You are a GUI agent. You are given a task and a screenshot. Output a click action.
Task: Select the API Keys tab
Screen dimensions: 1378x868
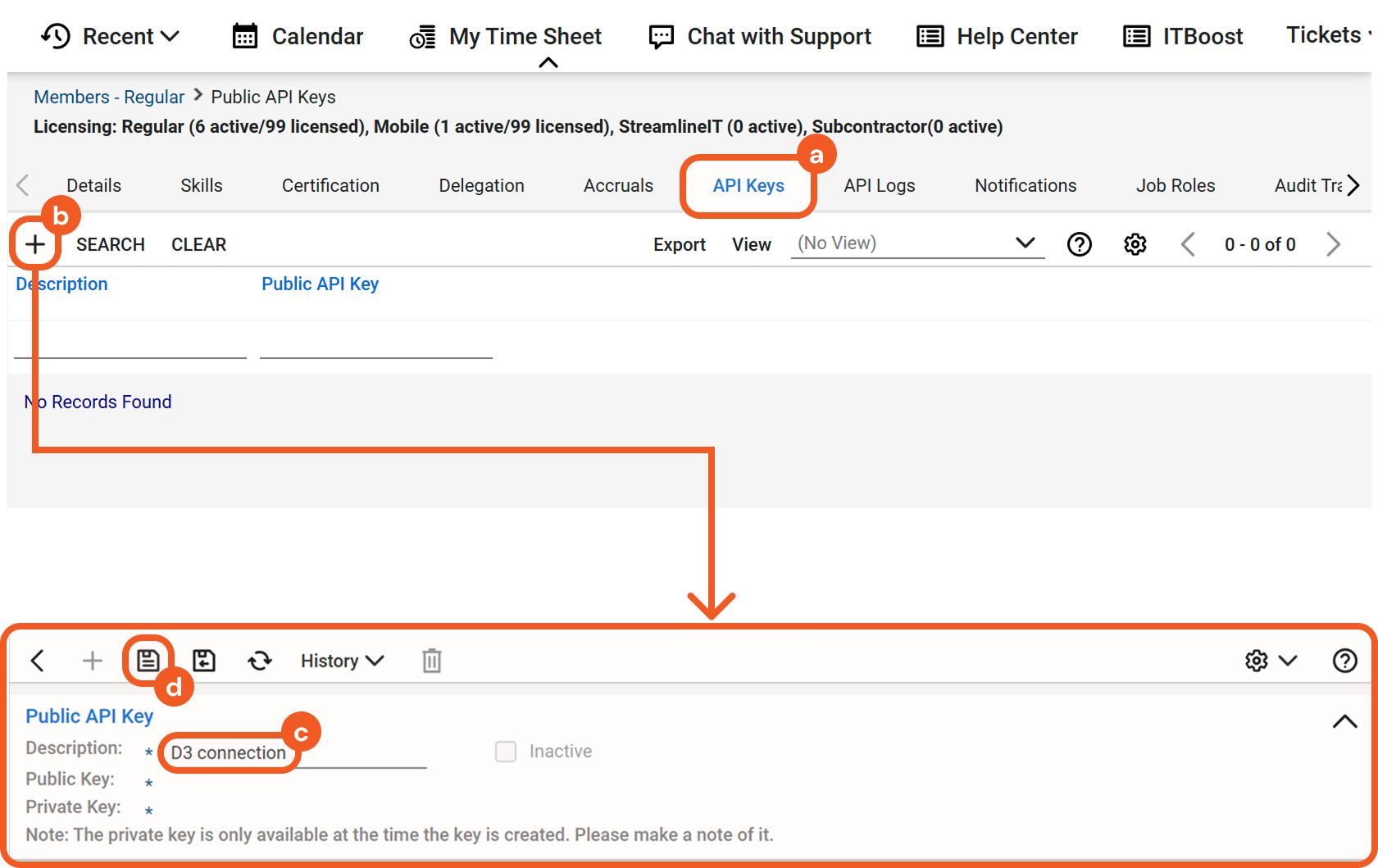(748, 186)
